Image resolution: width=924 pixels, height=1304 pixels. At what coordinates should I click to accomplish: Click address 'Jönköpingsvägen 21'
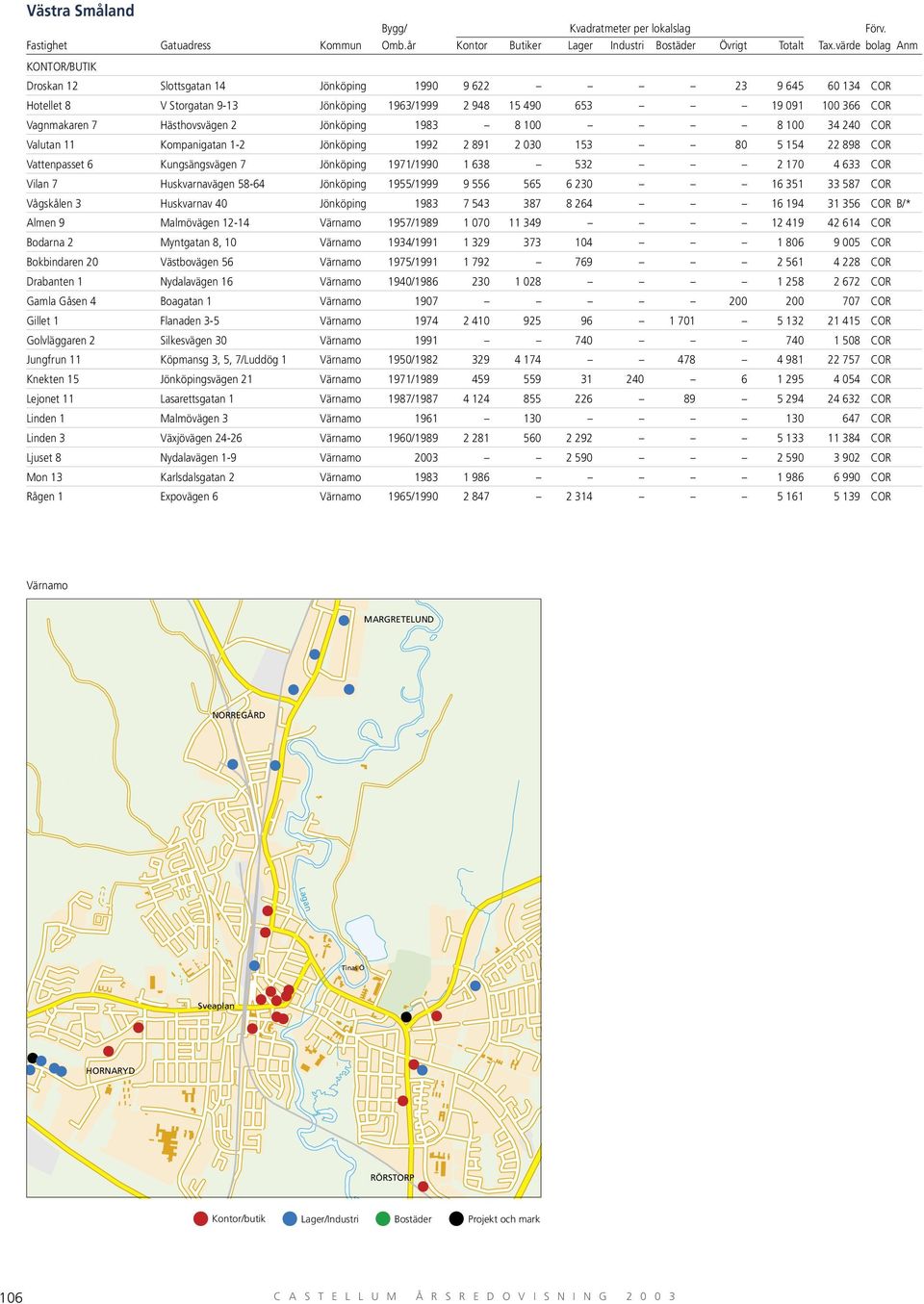[x=206, y=379]
